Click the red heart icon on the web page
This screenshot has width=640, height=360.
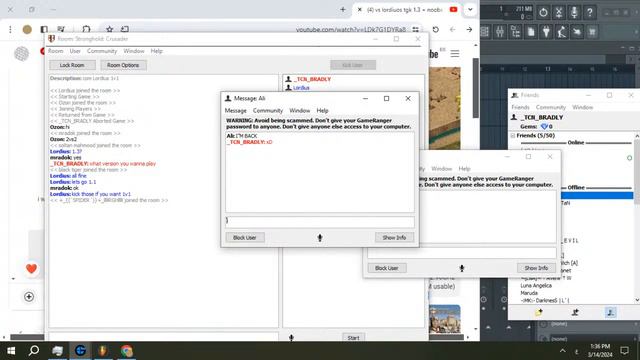pyautogui.click(x=31, y=269)
